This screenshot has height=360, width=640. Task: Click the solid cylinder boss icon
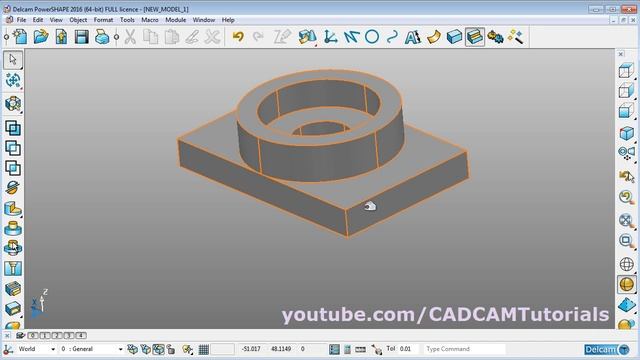tap(13, 228)
